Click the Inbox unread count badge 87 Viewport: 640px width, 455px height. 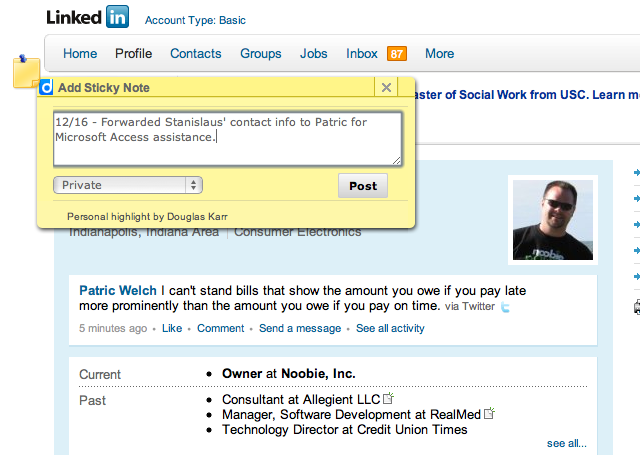coord(396,54)
